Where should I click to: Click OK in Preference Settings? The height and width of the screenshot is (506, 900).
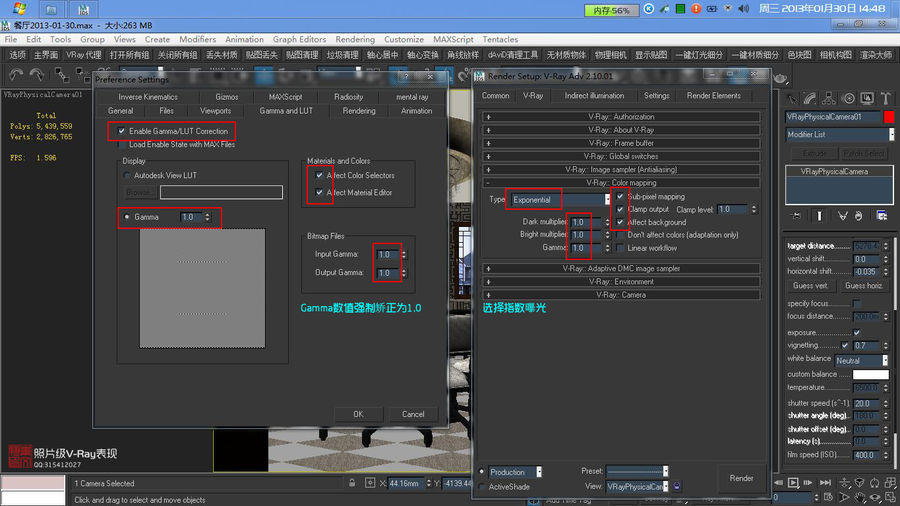tap(358, 414)
